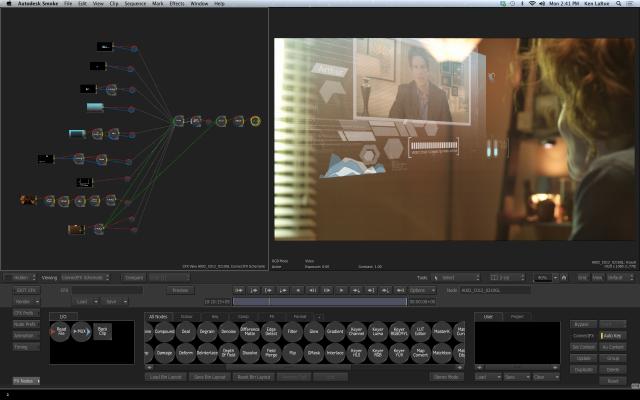
Task: Click the EXIT CFX button
Action: click(x=26, y=290)
